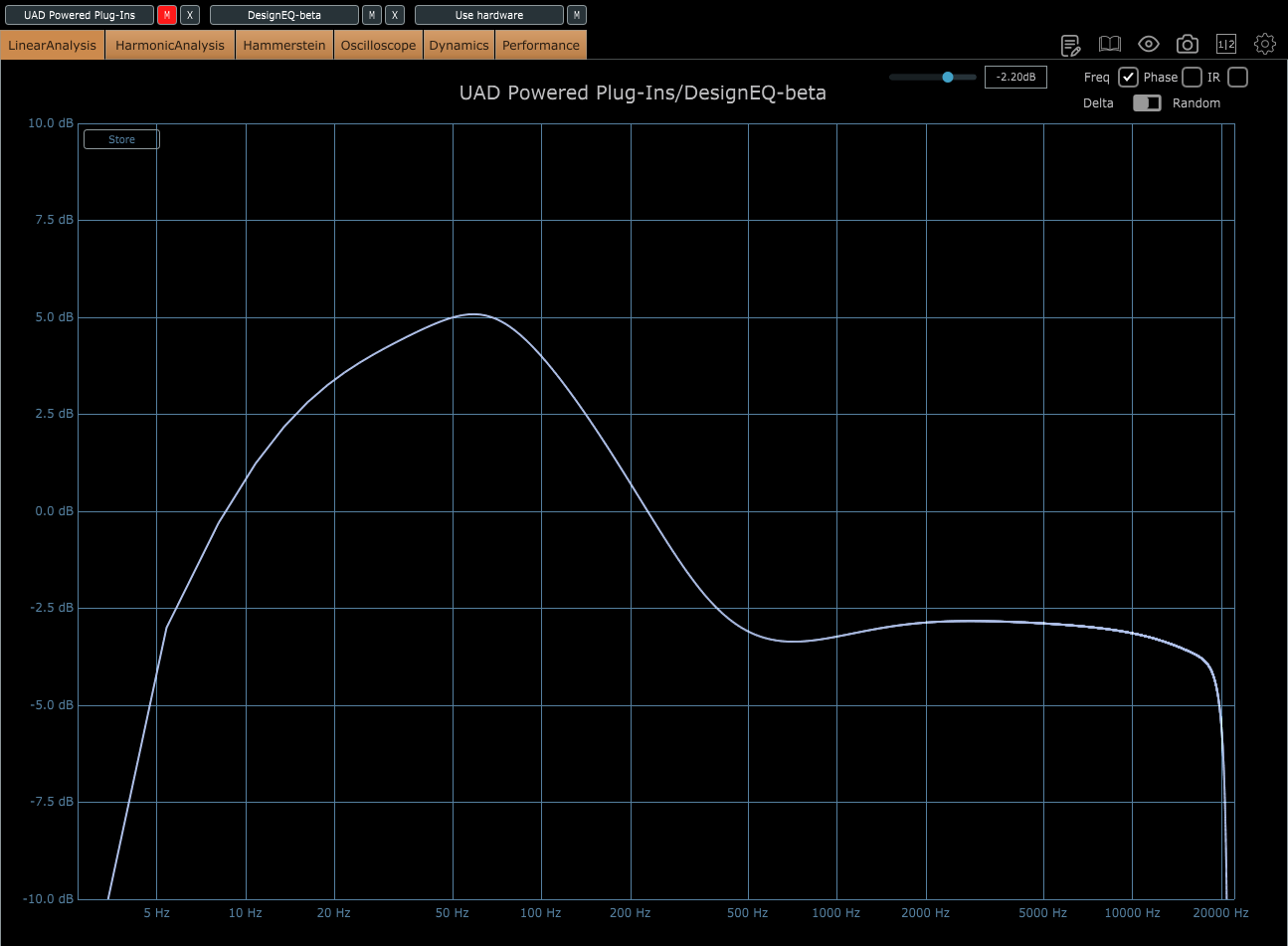Uncheck the Freq checkbox
Screen dimensions: 1288x946
[x=1128, y=78]
